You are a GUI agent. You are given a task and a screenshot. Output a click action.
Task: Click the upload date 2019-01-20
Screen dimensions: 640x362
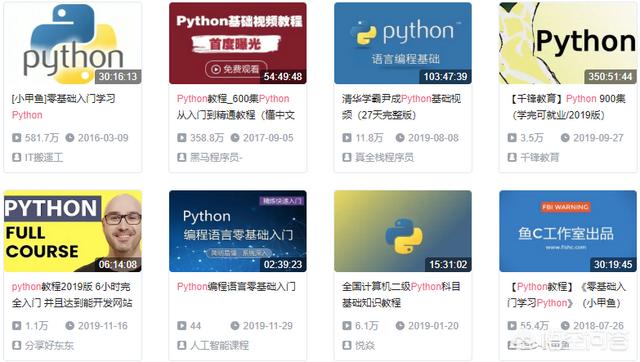pos(433,326)
